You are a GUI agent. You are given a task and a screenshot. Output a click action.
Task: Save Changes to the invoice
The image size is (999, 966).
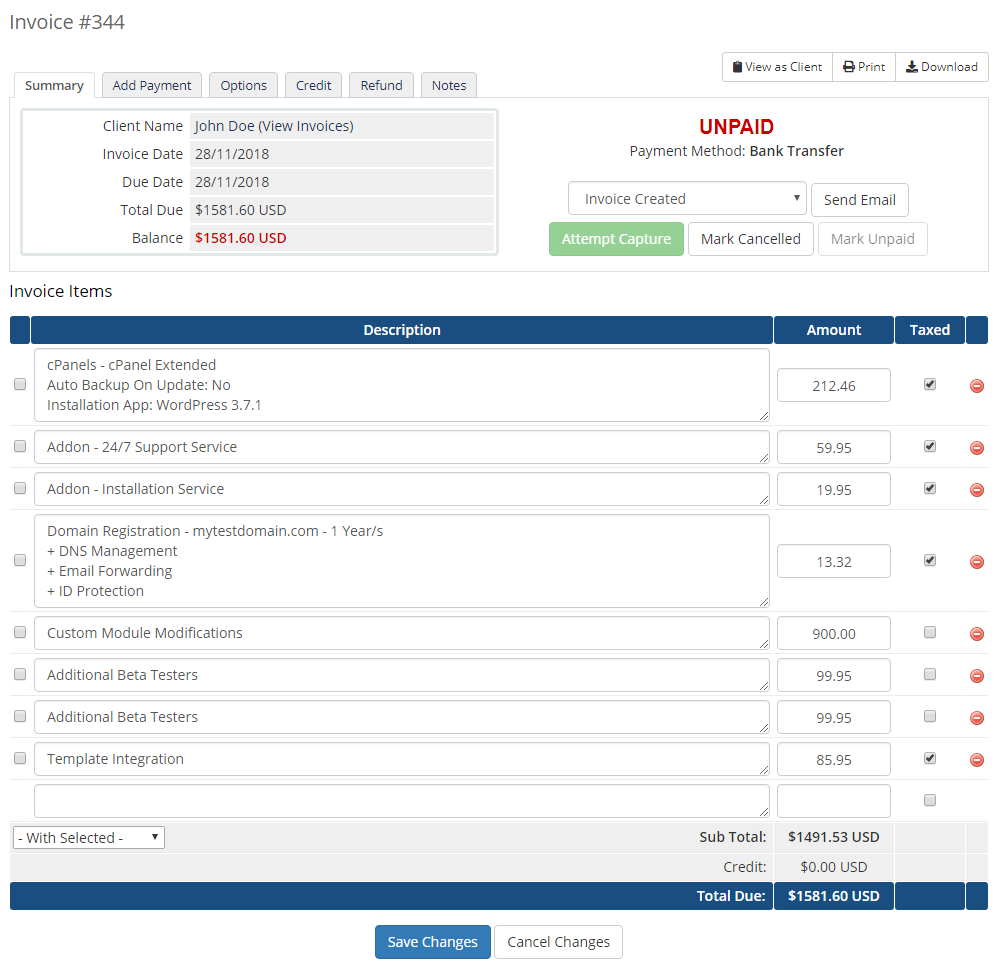[x=433, y=942]
